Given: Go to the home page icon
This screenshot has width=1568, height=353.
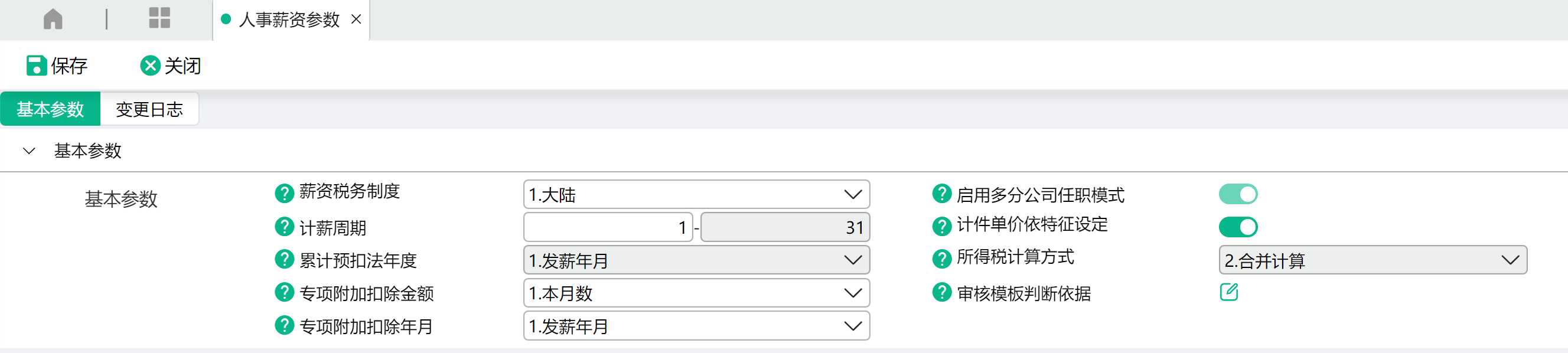Looking at the screenshot, I should (53, 19).
